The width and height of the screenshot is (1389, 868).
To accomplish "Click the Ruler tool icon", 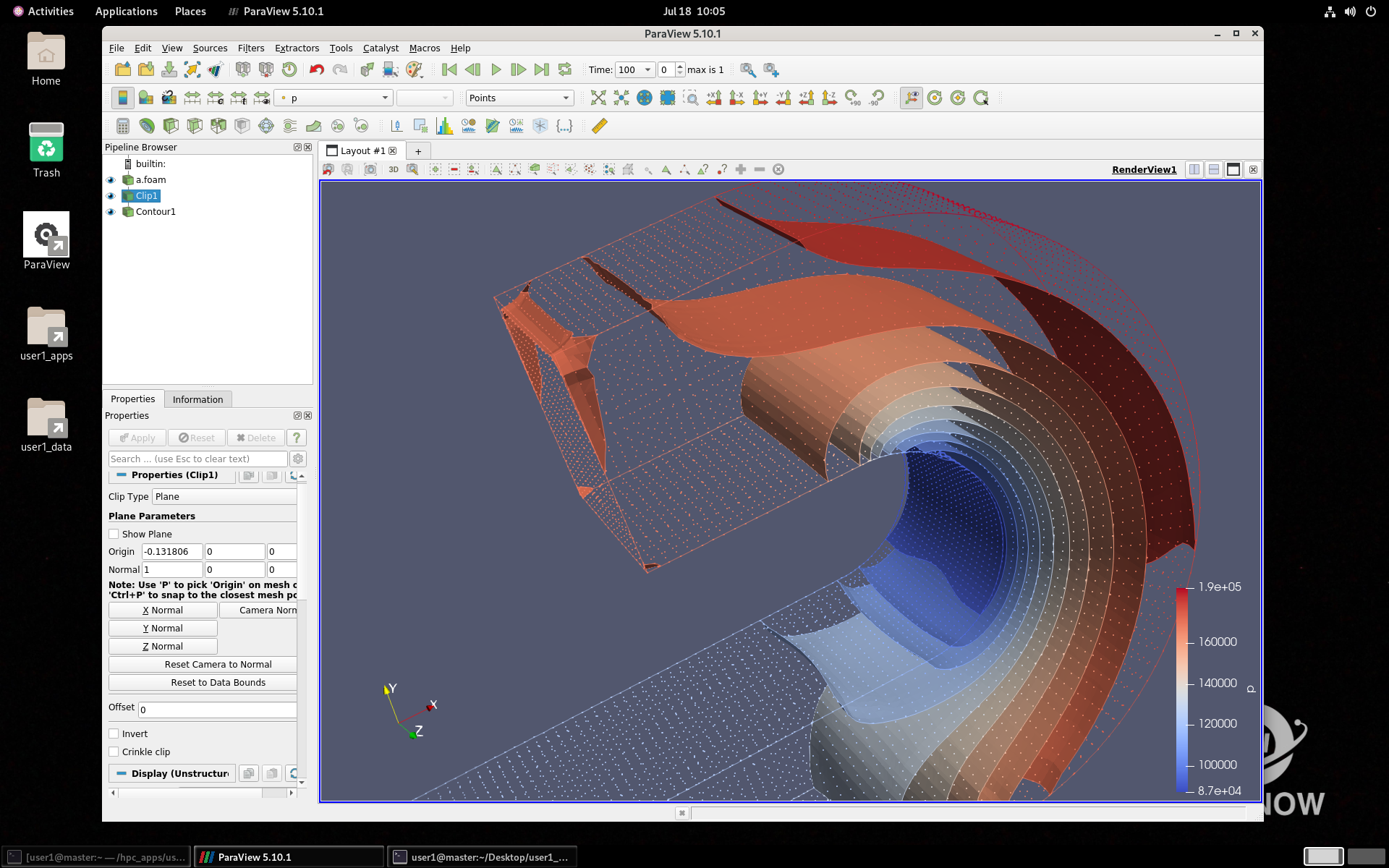I will [x=599, y=126].
